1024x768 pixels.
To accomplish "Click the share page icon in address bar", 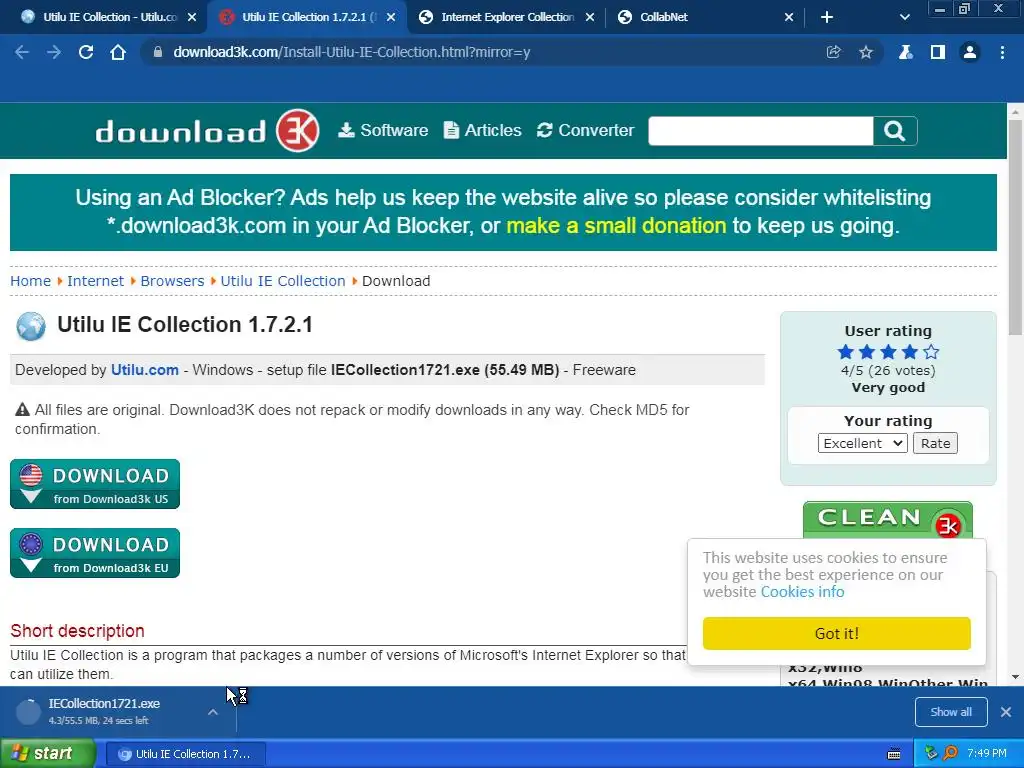I will click(x=833, y=52).
